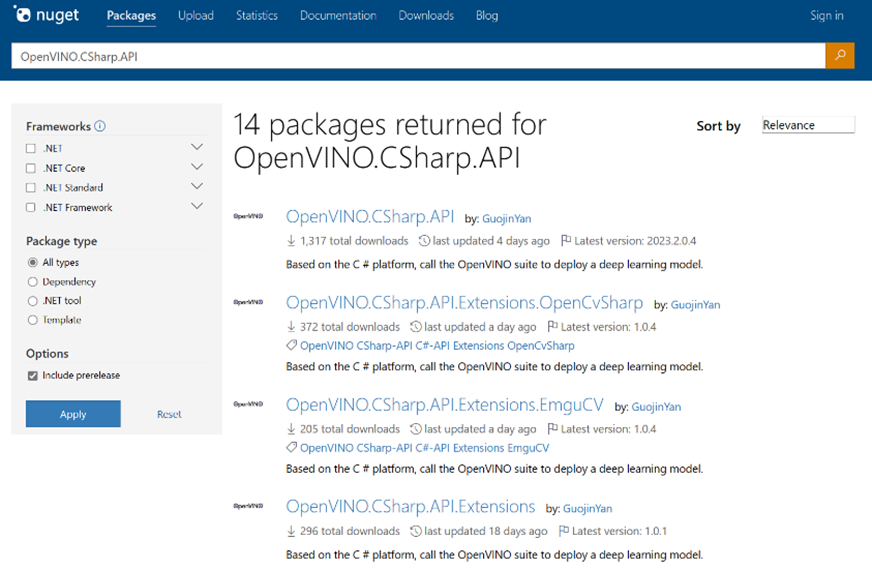Check the .NET Standard framework checkbox

click(x=31, y=188)
